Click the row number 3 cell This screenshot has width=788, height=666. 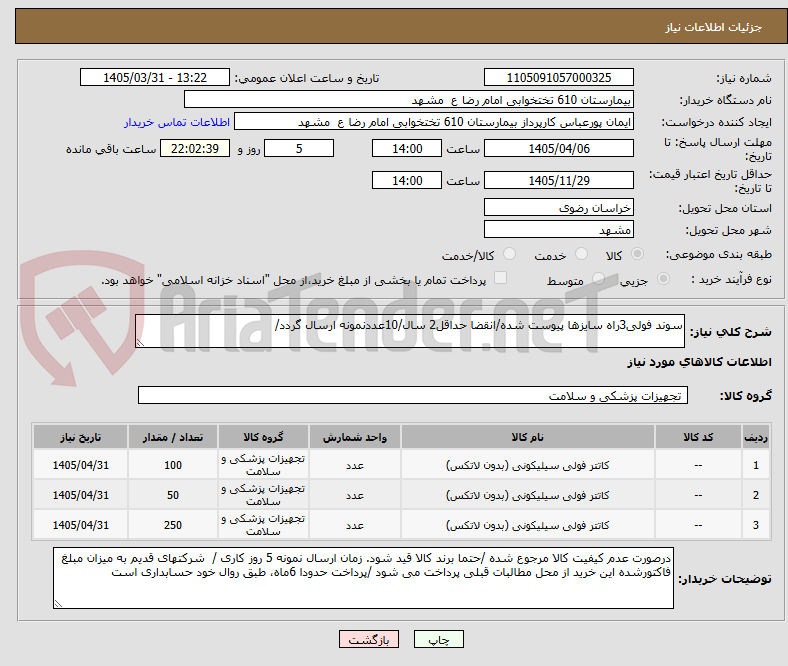coord(755,525)
